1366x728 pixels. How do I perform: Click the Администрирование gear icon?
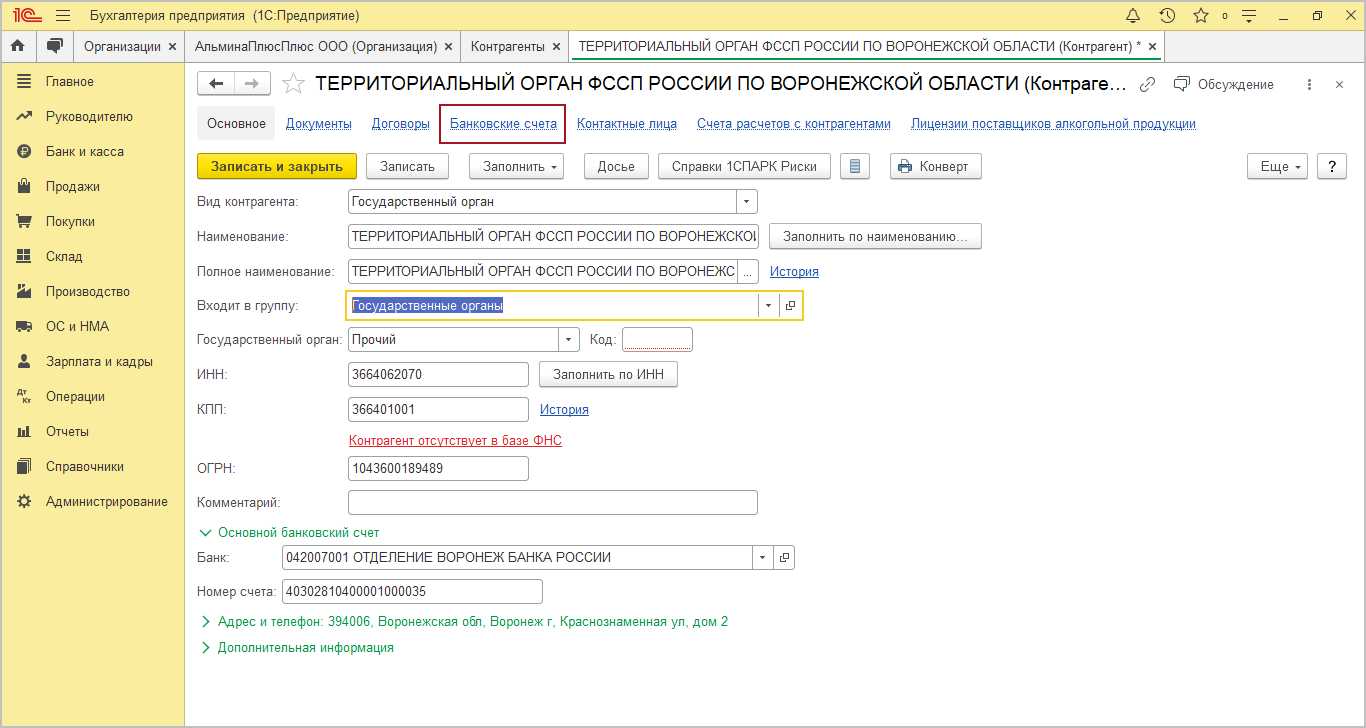click(24, 502)
